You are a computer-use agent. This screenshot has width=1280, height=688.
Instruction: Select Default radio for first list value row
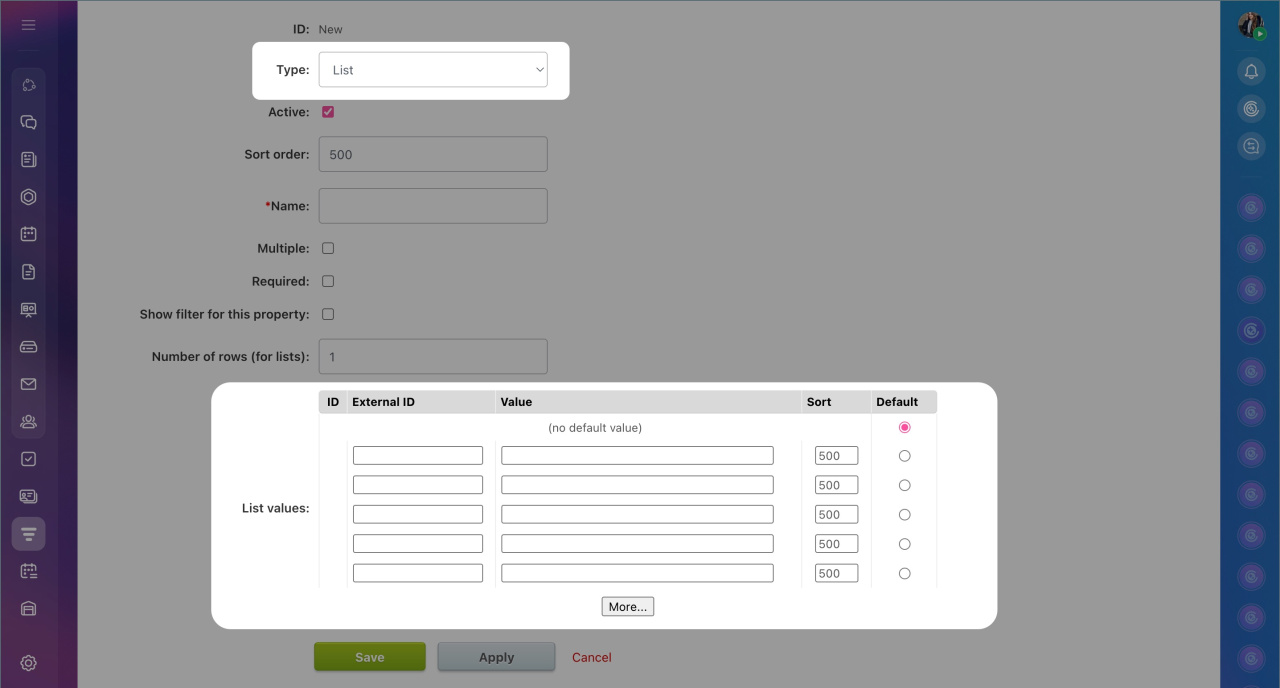tap(904, 456)
